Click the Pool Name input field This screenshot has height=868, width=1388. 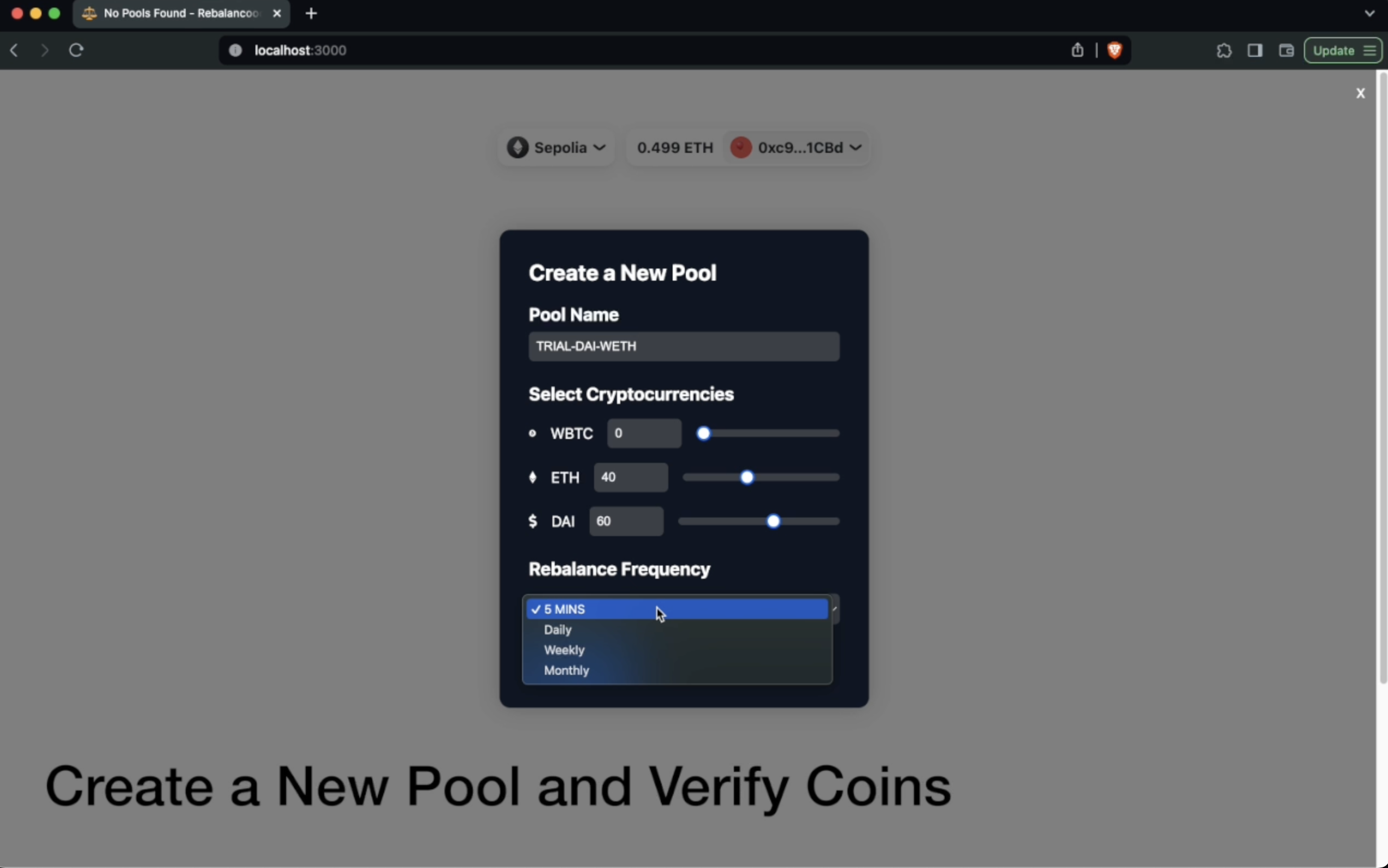click(683, 345)
